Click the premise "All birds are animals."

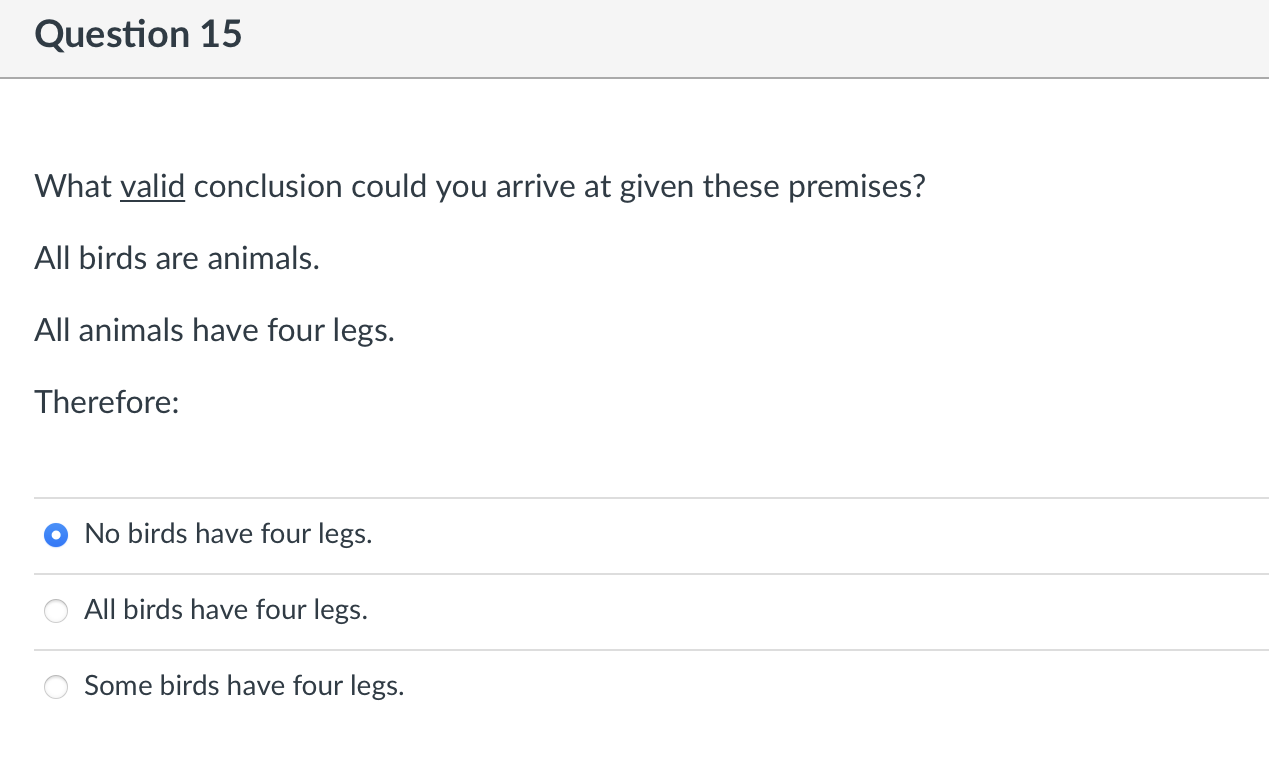pyautogui.click(x=177, y=259)
